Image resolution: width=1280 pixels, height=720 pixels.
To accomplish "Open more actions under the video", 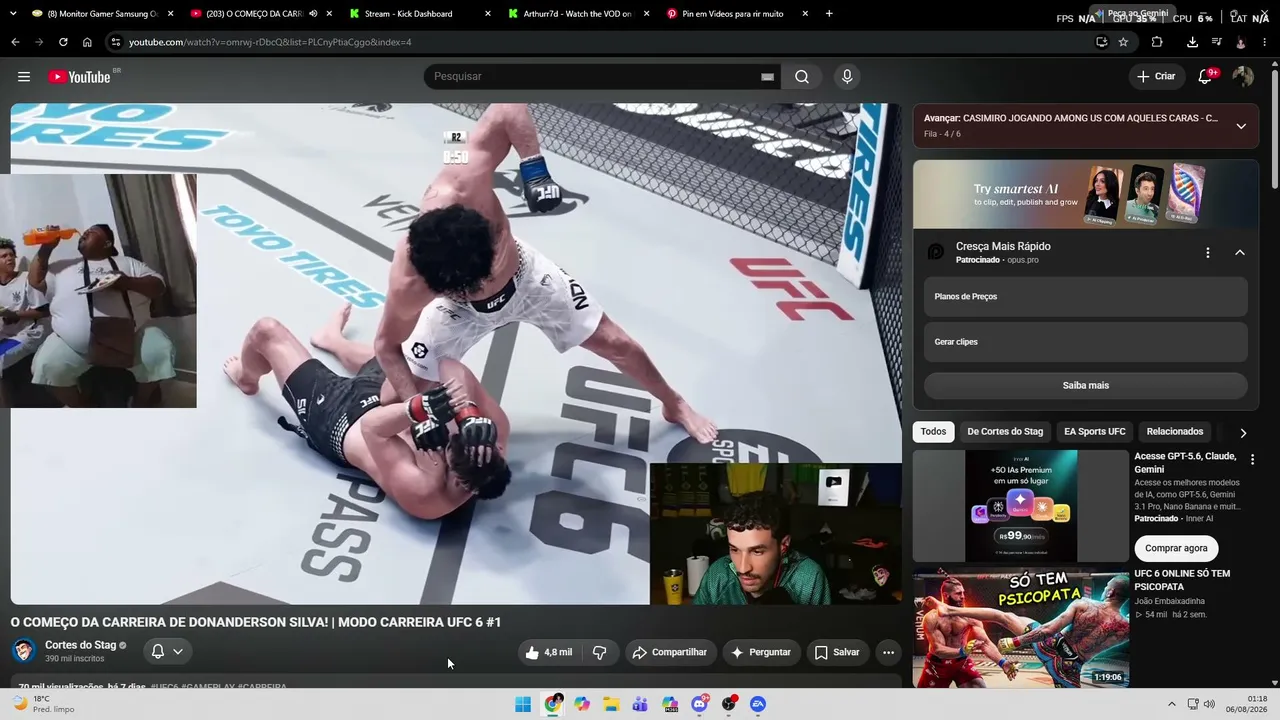I will pos(888,652).
